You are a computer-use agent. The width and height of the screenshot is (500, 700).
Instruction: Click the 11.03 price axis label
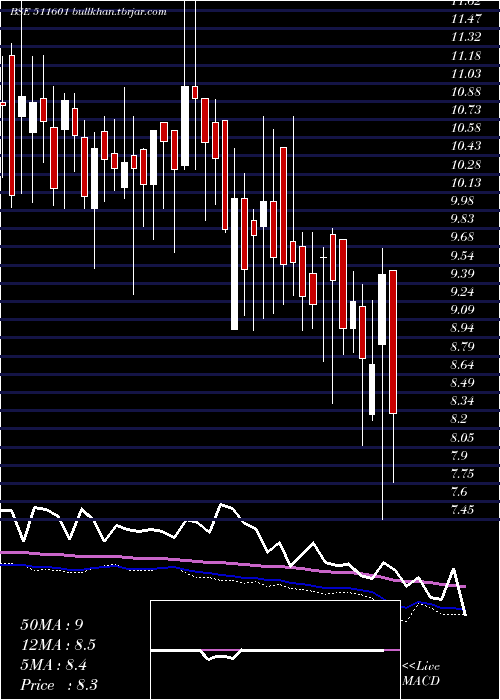click(466, 74)
